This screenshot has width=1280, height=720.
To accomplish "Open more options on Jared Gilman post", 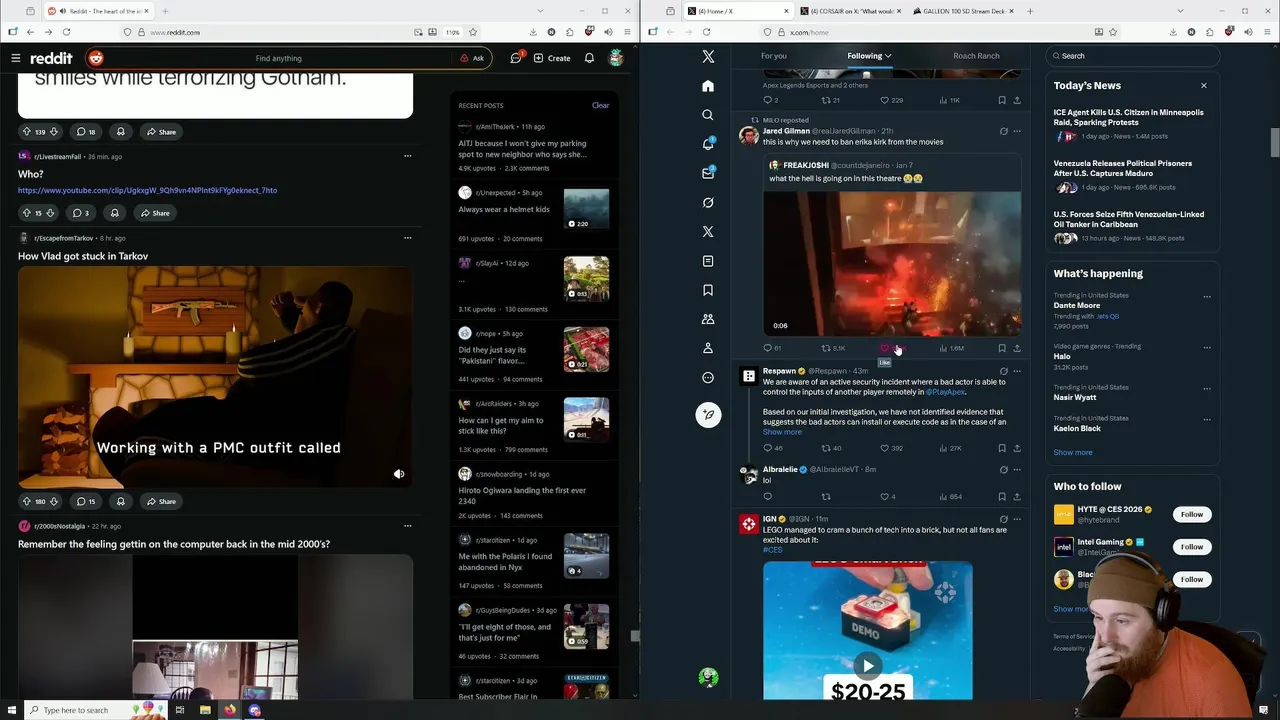I will pos(1017,131).
